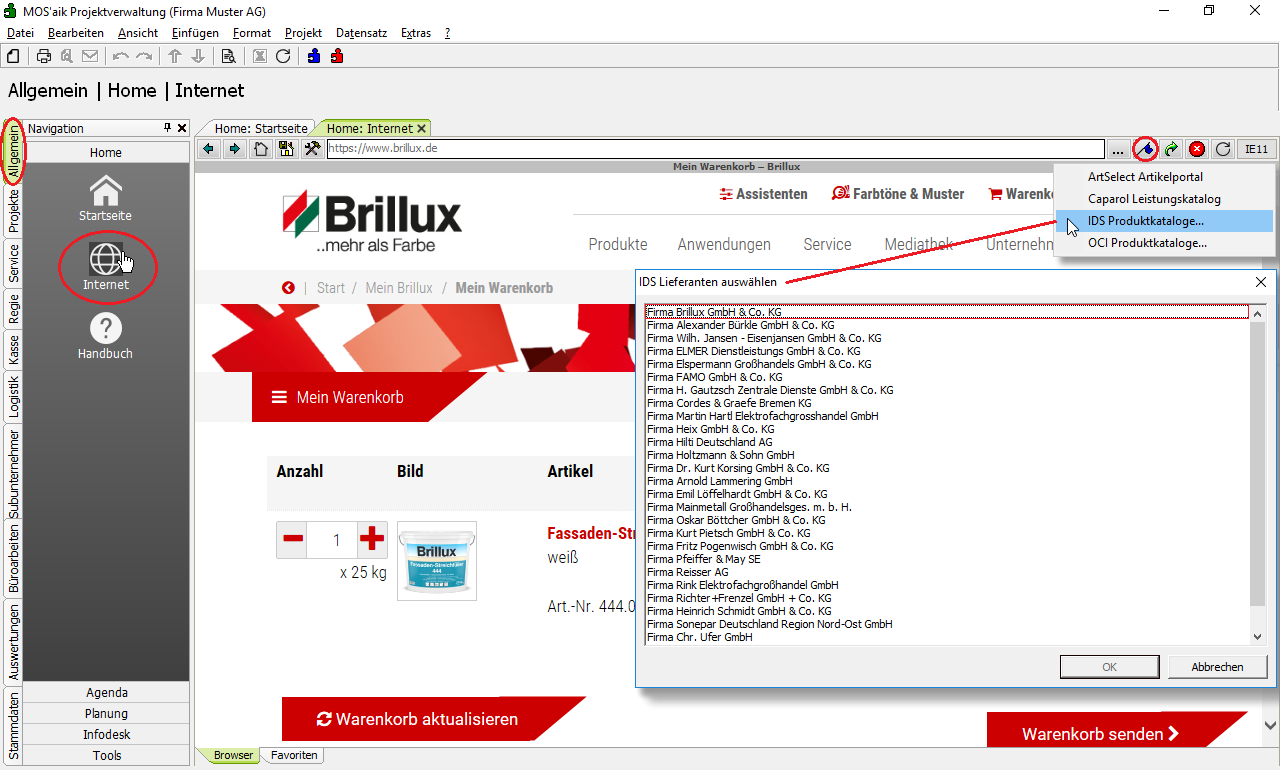Click the printer icon in the toolbar

[x=44, y=56]
